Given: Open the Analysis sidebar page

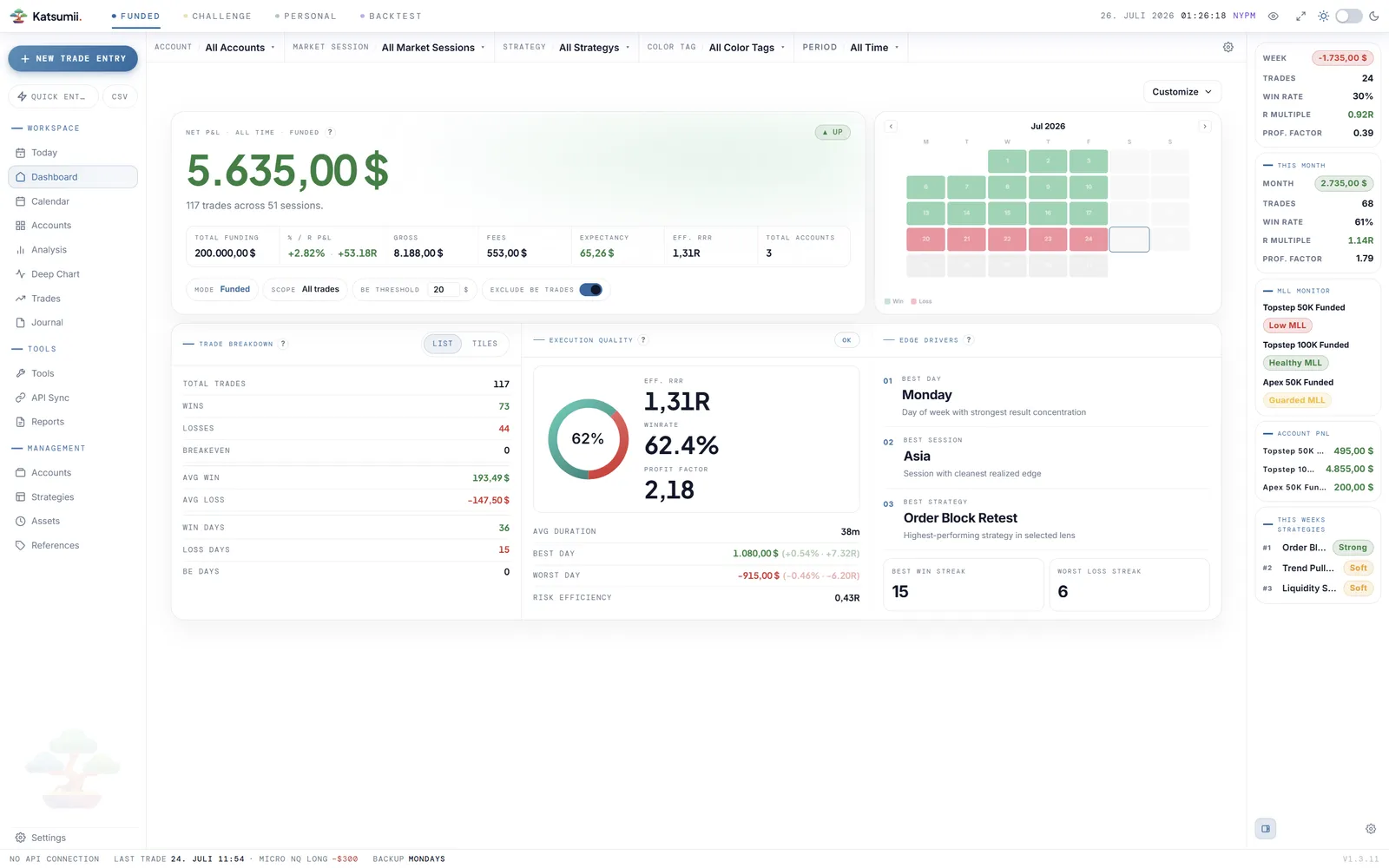Looking at the screenshot, I should (x=73, y=250).
